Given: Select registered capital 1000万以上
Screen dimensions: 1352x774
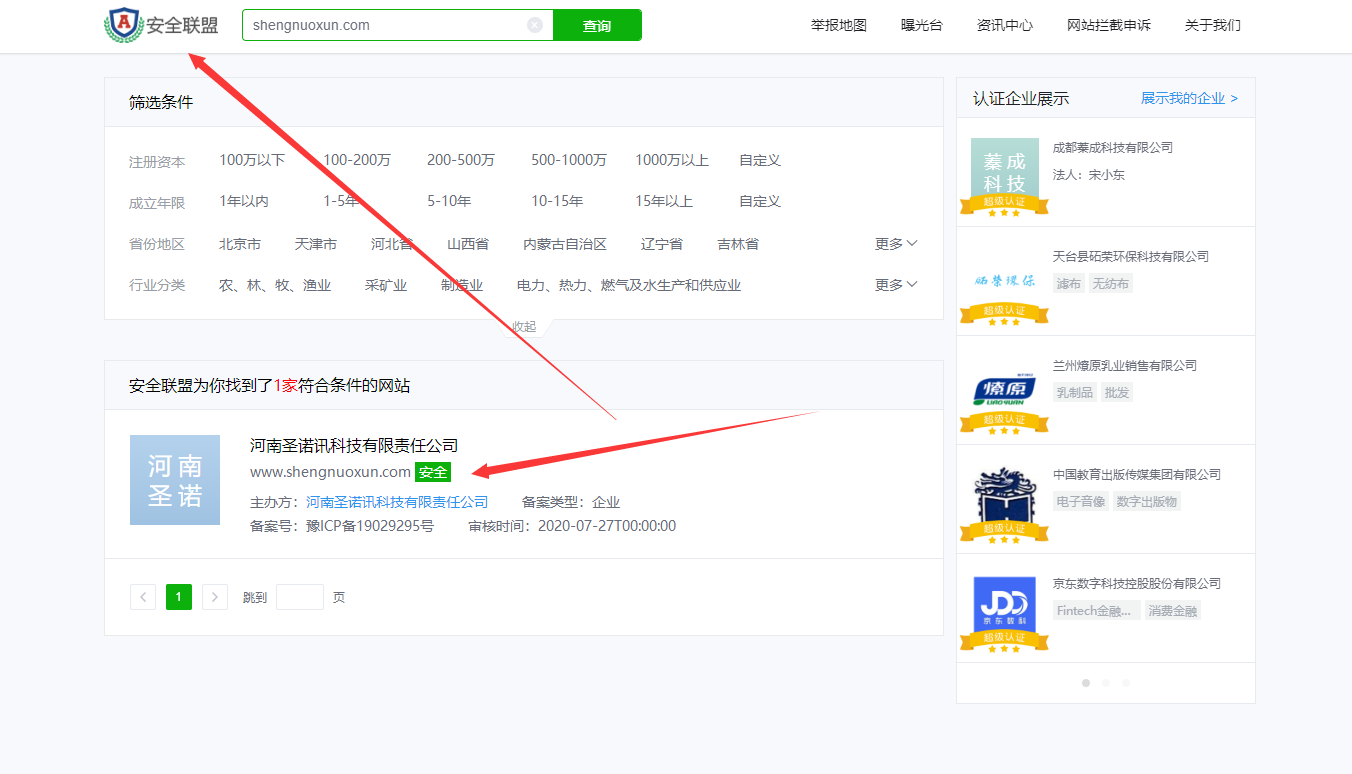Looking at the screenshot, I should click(672, 160).
